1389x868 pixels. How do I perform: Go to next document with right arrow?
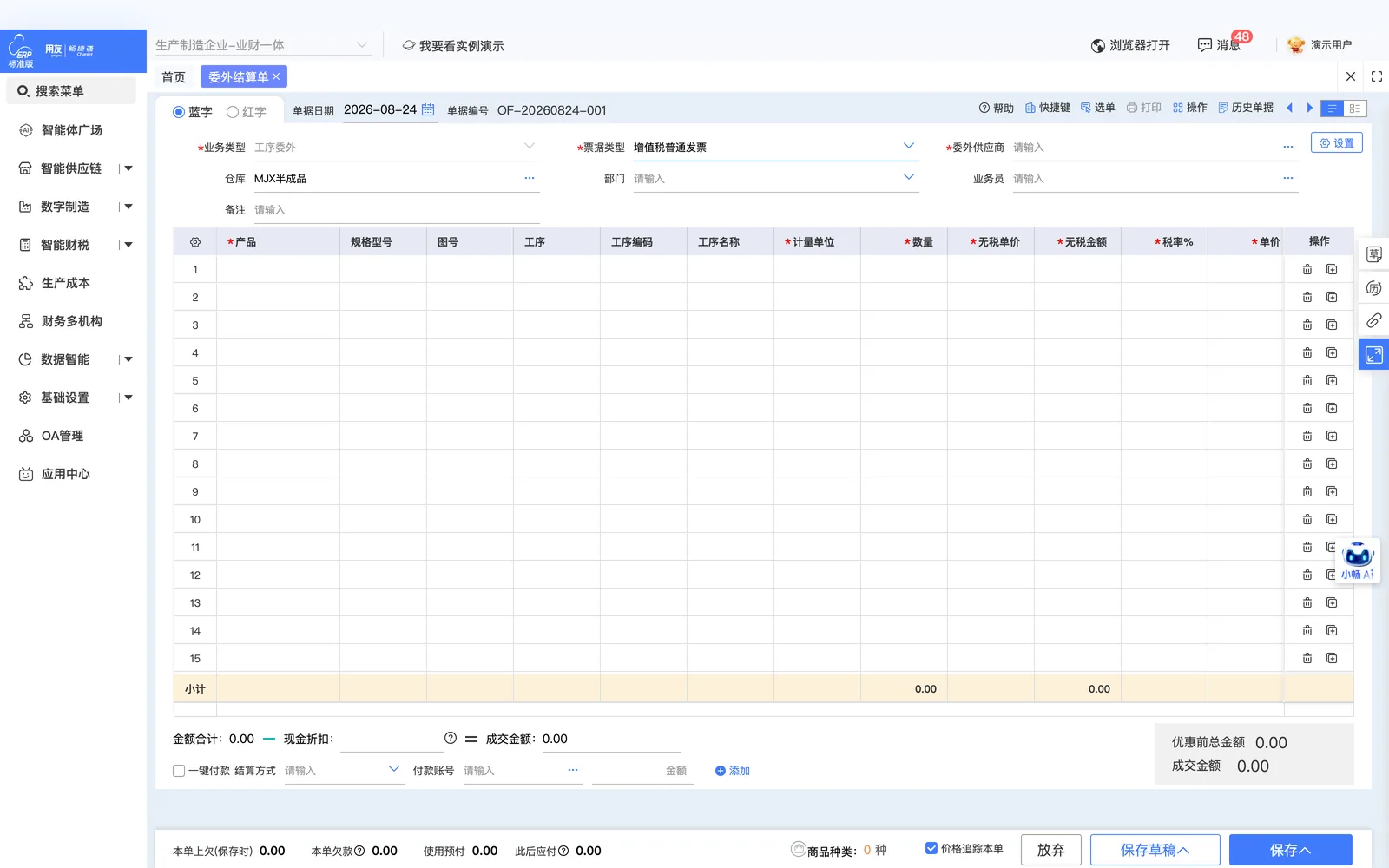1310,108
